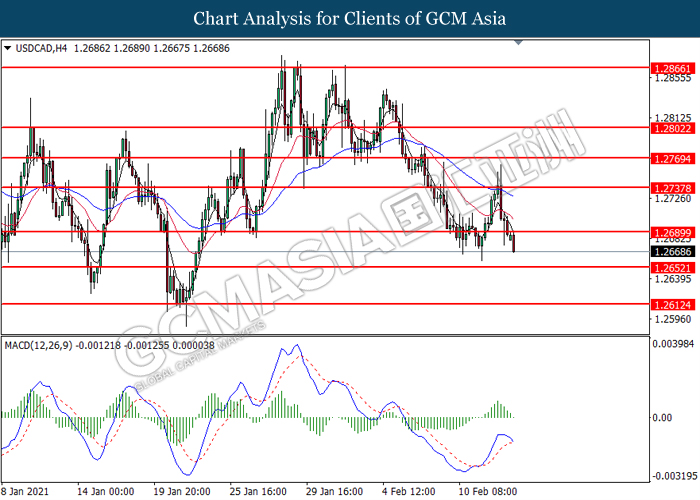This screenshot has height=500, width=700.
Task: Click the 14 Jan 00:00 time label
Action: click(105, 492)
